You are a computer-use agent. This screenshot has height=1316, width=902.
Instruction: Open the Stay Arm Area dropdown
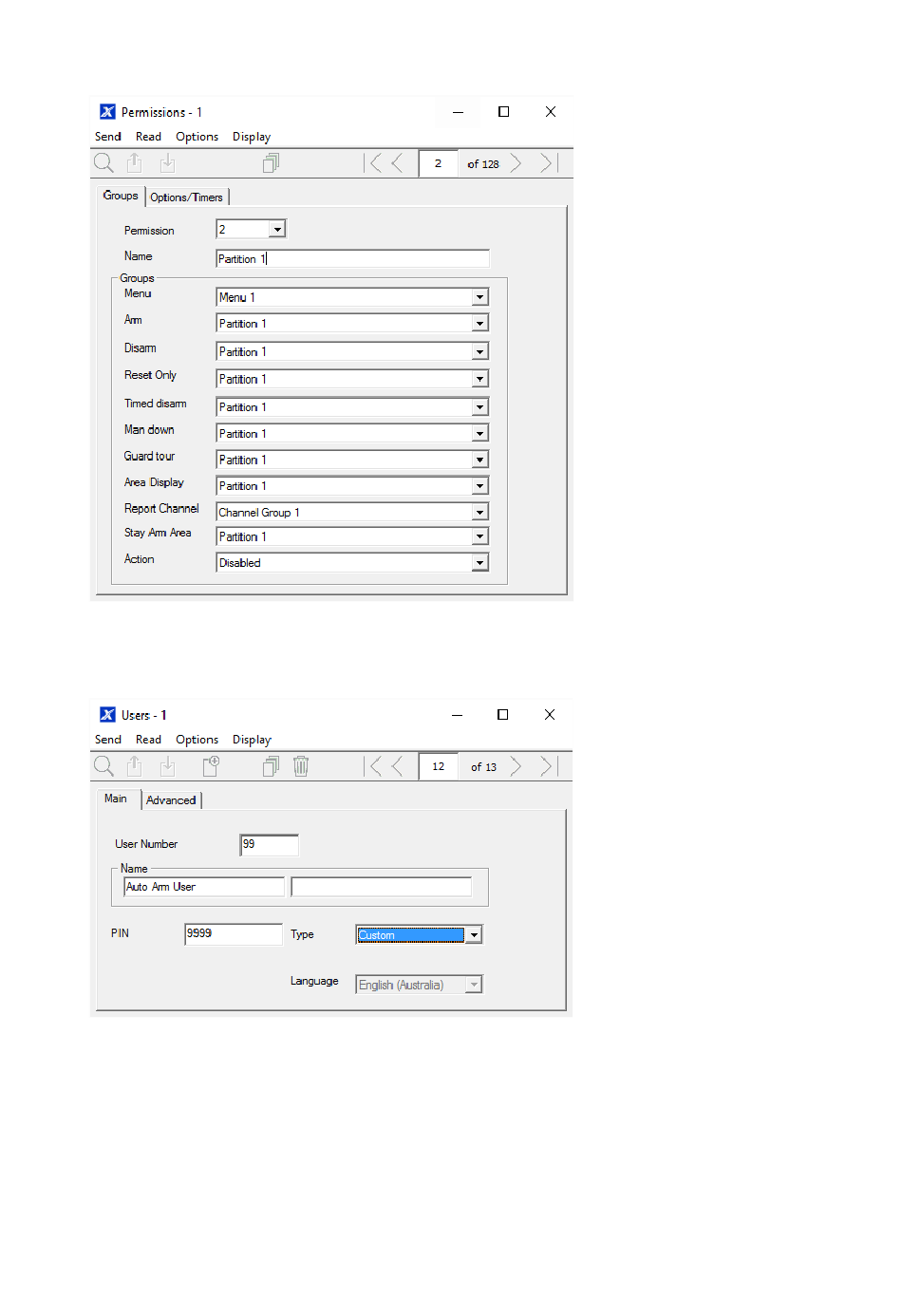pos(480,537)
